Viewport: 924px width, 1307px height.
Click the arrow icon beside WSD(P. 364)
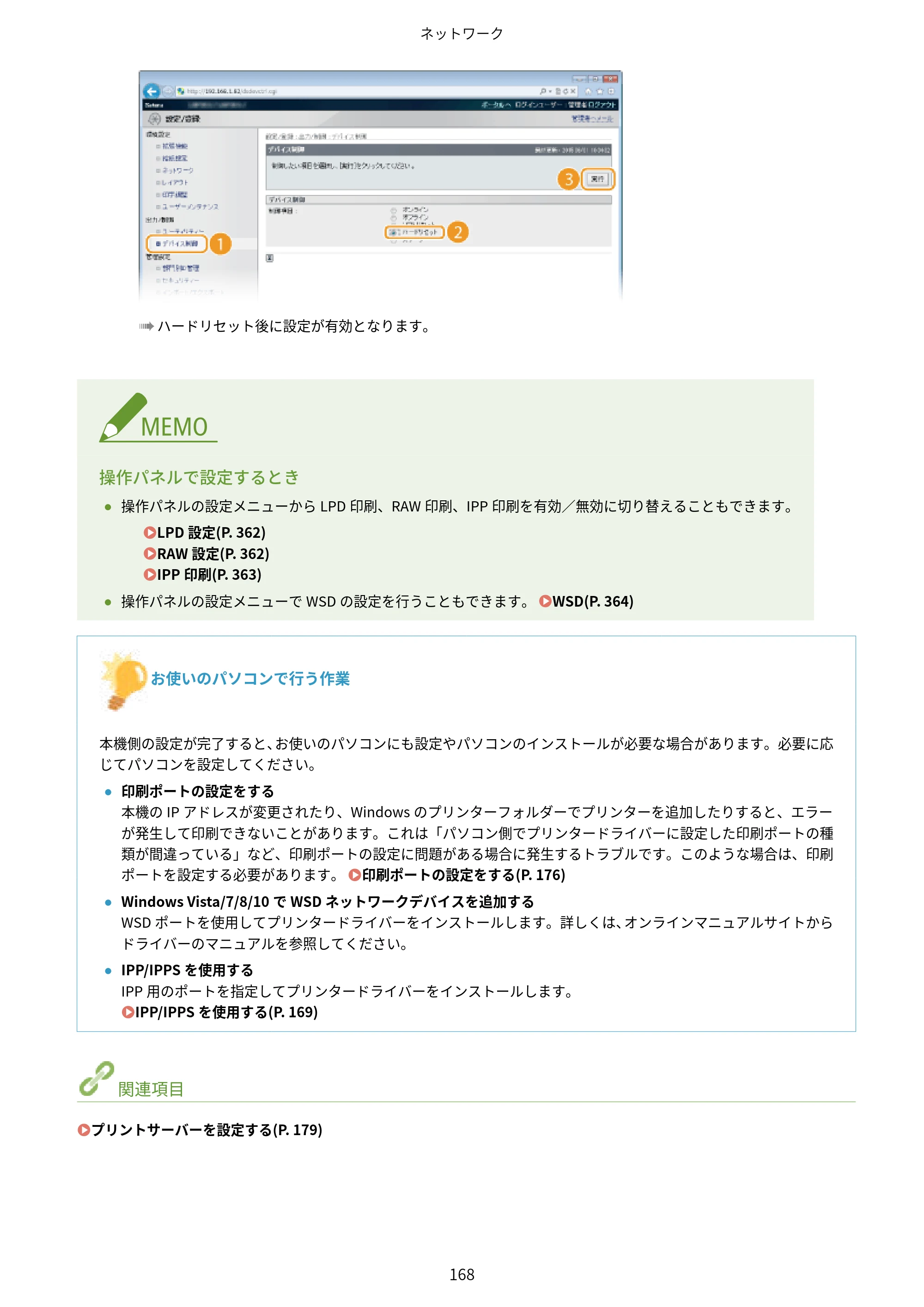point(546,602)
